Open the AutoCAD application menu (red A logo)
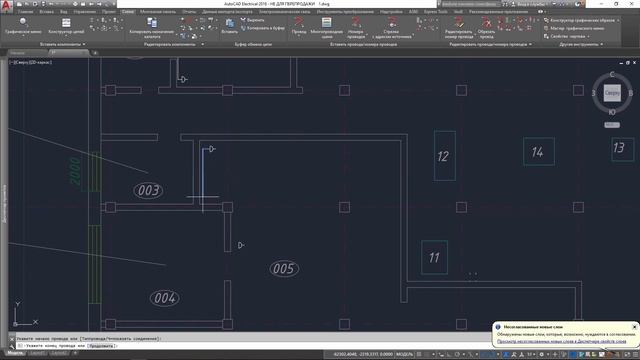 coord(6,6)
